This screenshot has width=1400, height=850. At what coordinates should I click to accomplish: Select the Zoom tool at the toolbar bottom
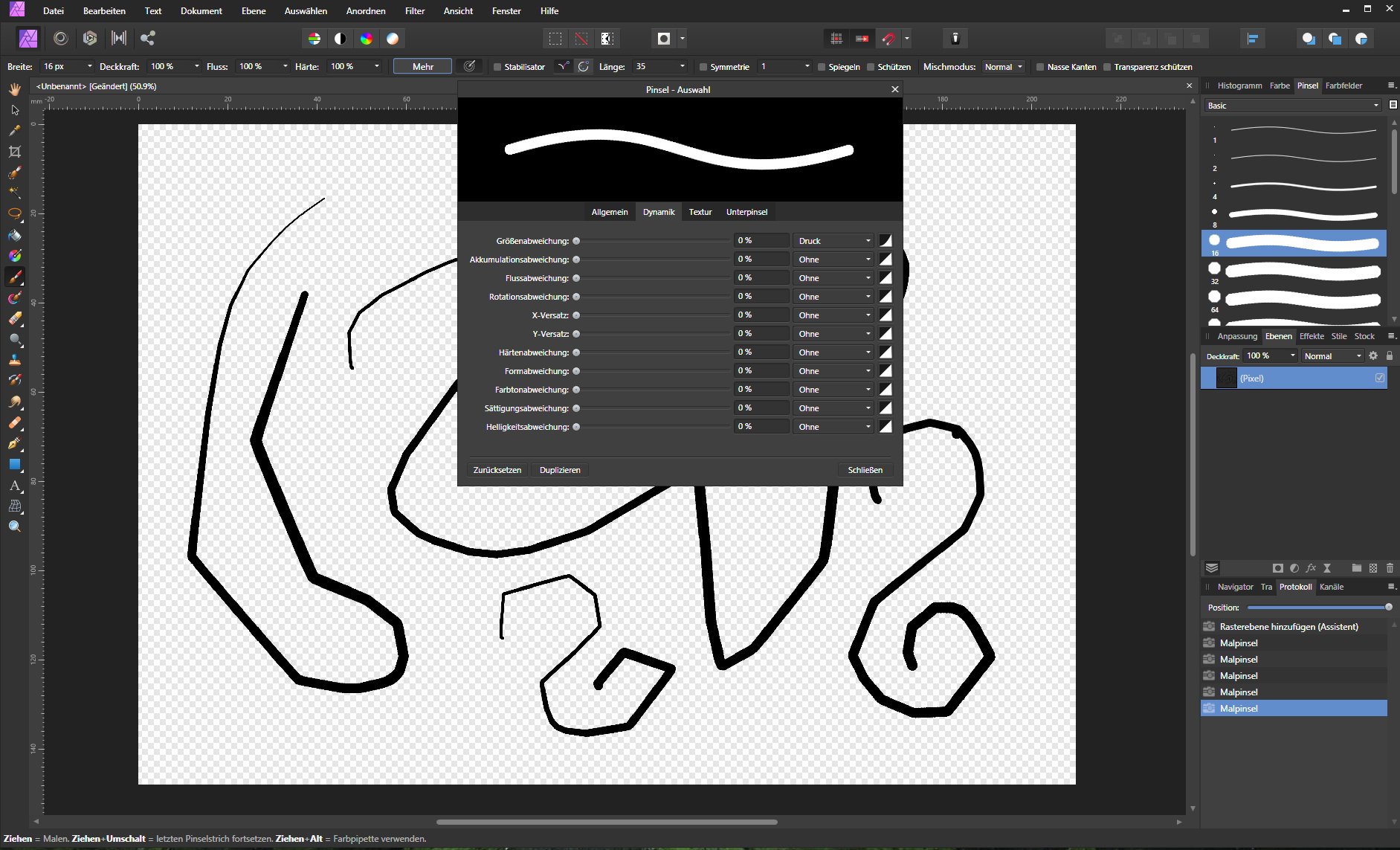coord(15,527)
